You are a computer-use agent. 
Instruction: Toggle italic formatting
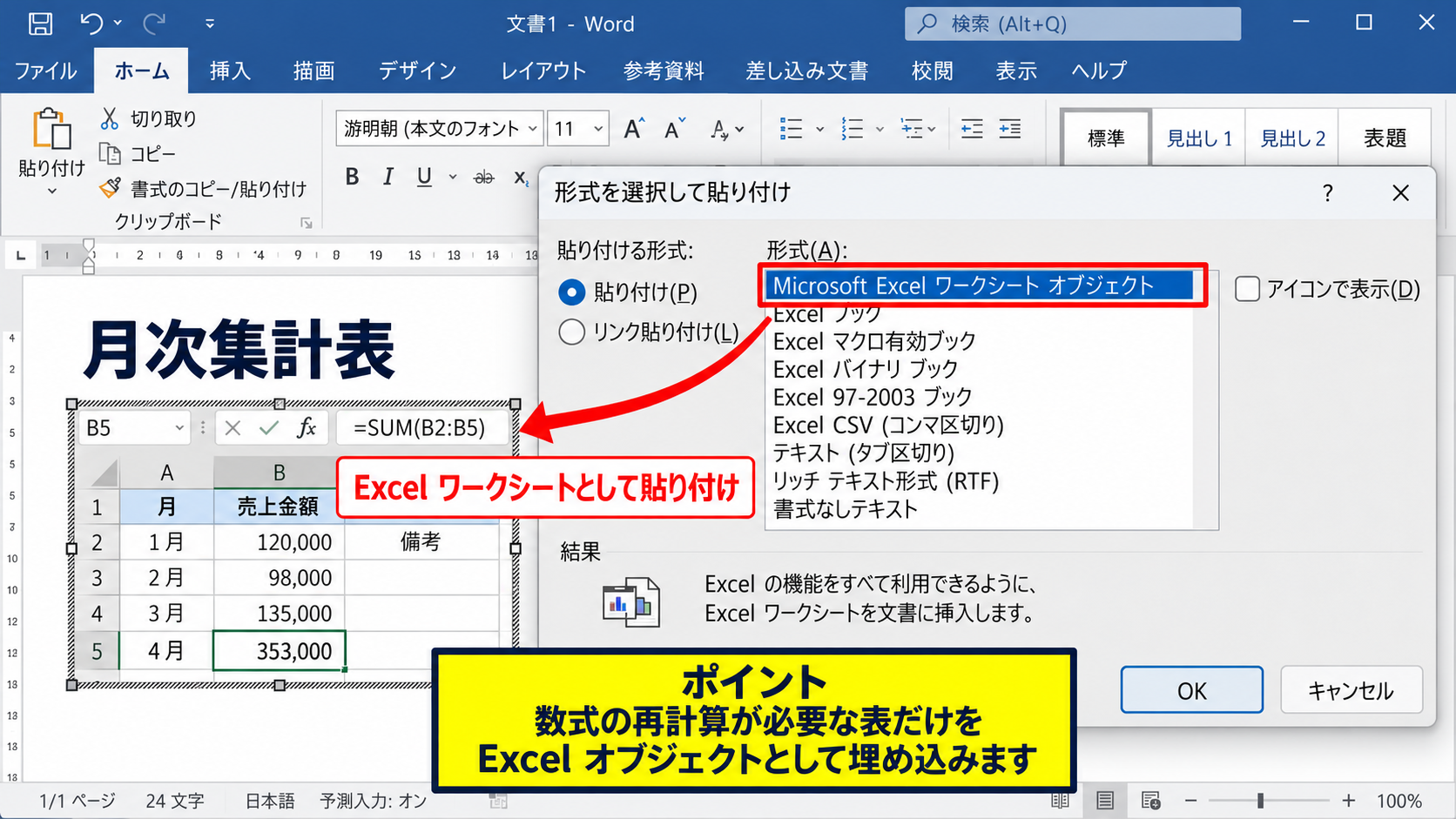pos(388,178)
